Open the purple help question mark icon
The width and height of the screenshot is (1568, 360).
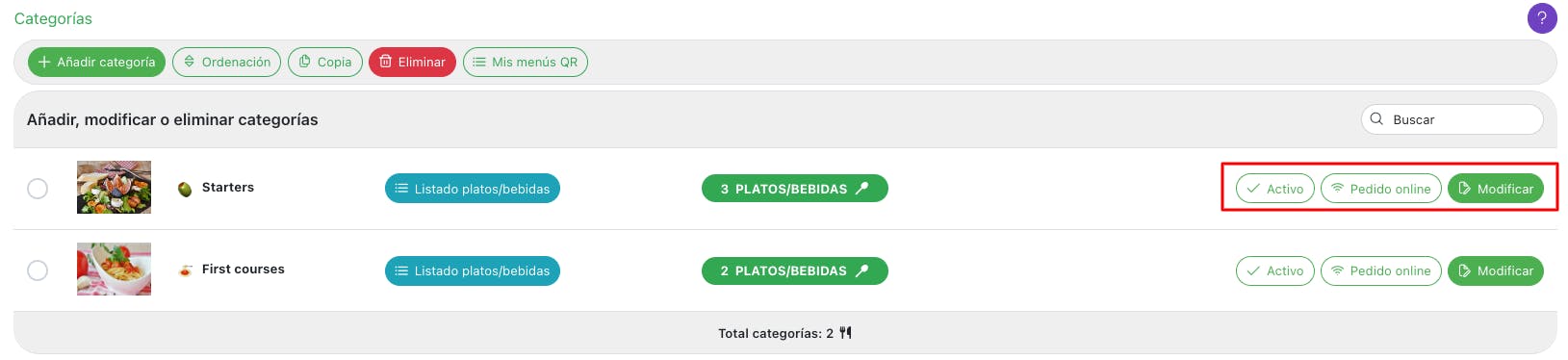[1542, 18]
